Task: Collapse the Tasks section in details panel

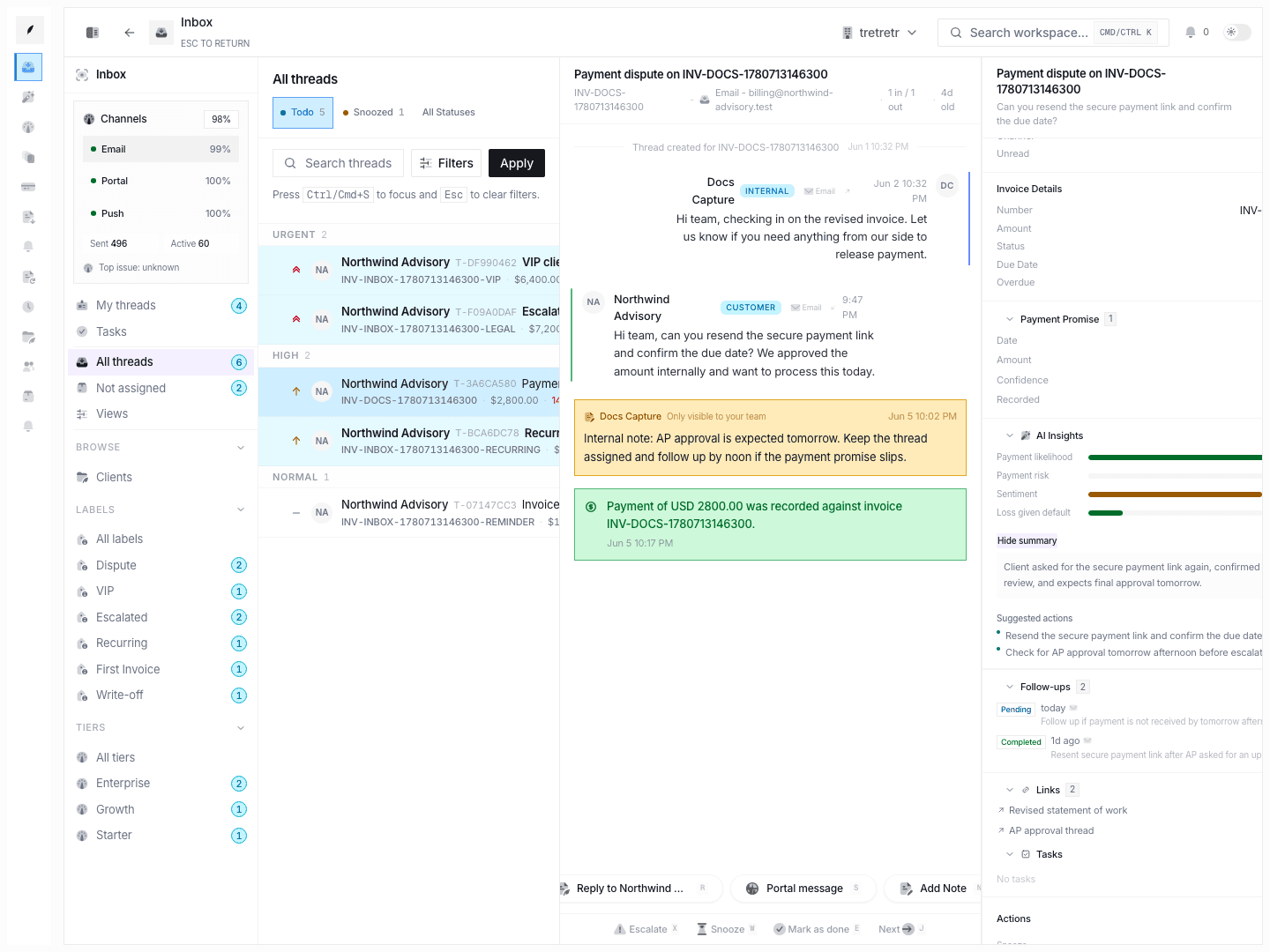Action: [1010, 854]
